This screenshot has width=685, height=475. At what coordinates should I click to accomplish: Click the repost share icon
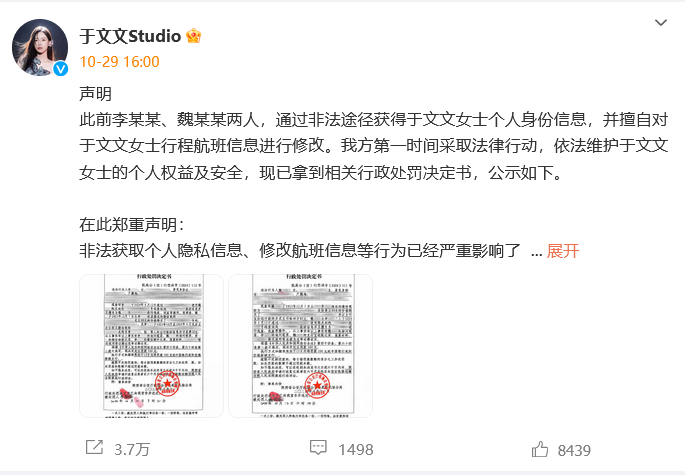click(x=94, y=447)
